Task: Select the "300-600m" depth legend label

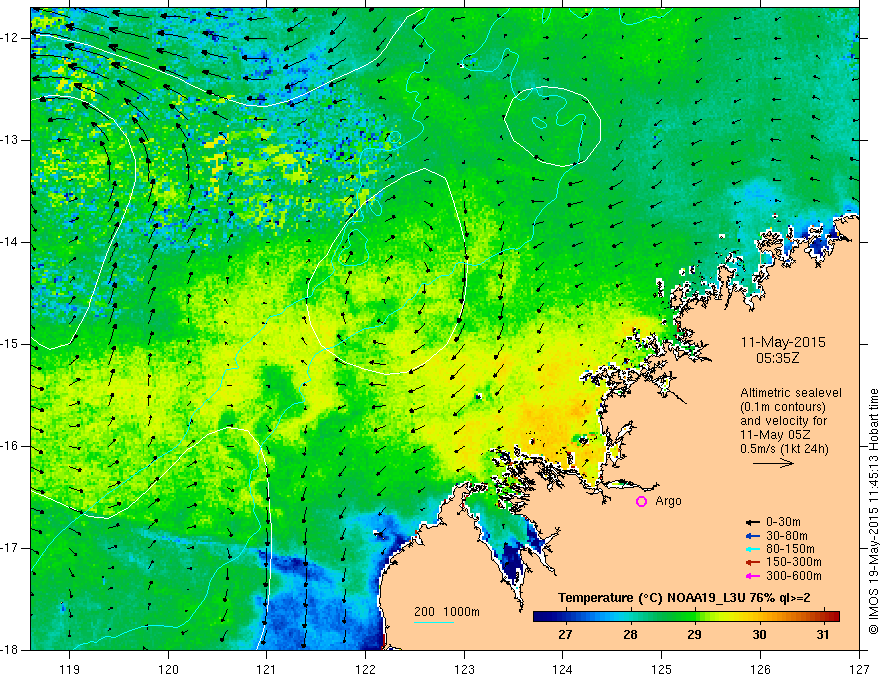Action: coord(794,576)
